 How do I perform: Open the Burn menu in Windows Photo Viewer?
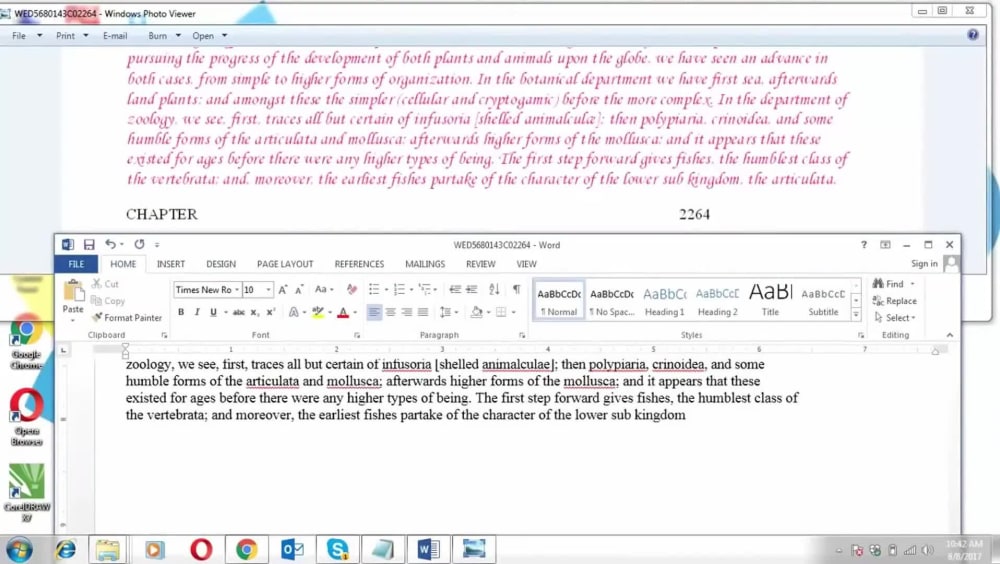[164, 36]
